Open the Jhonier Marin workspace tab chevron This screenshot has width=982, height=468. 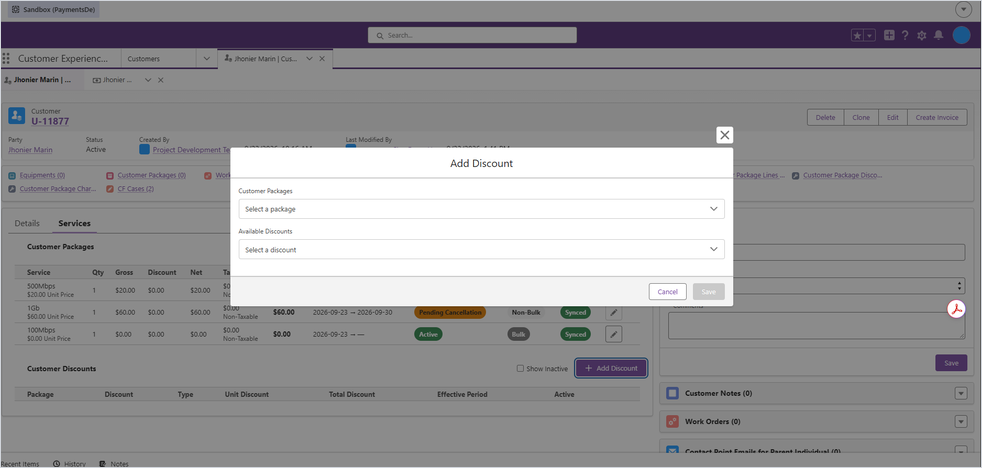(x=309, y=58)
